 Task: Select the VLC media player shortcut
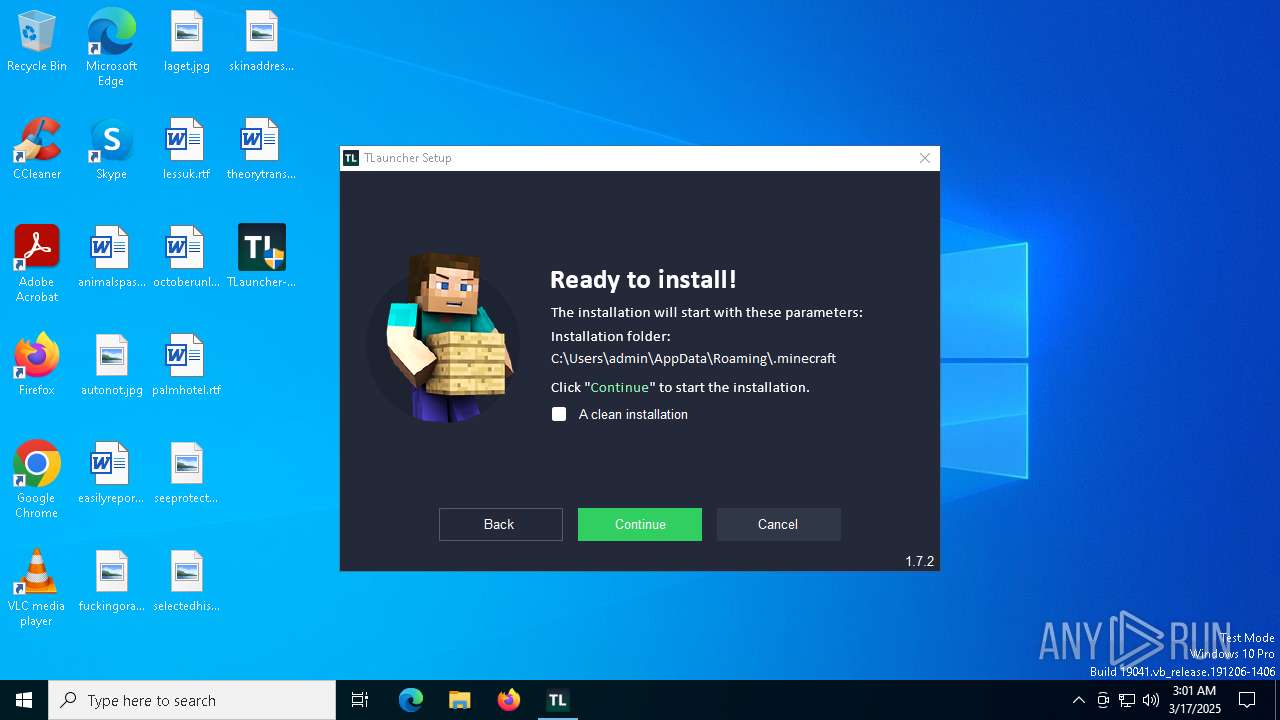[x=37, y=588]
